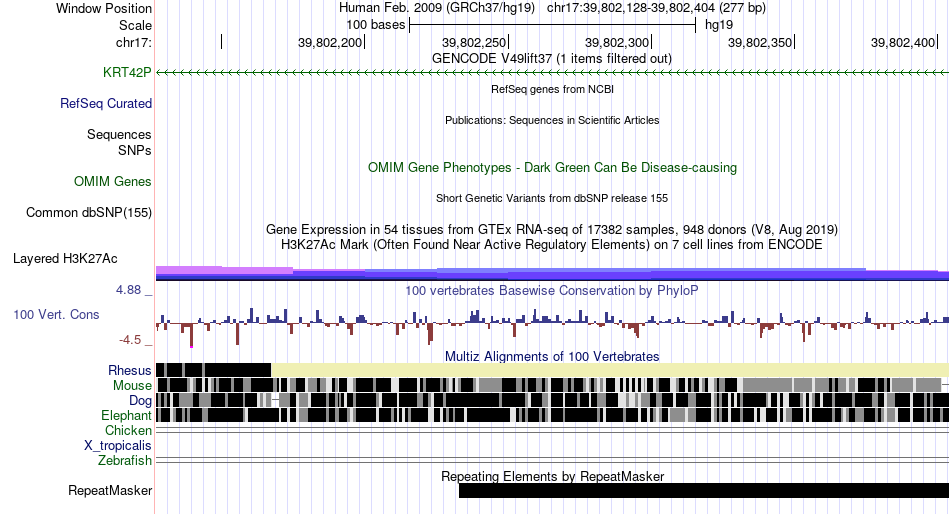Click the RepeatMasker track label
Image resolution: width=950 pixels, height=514 pixels.
tap(110, 490)
